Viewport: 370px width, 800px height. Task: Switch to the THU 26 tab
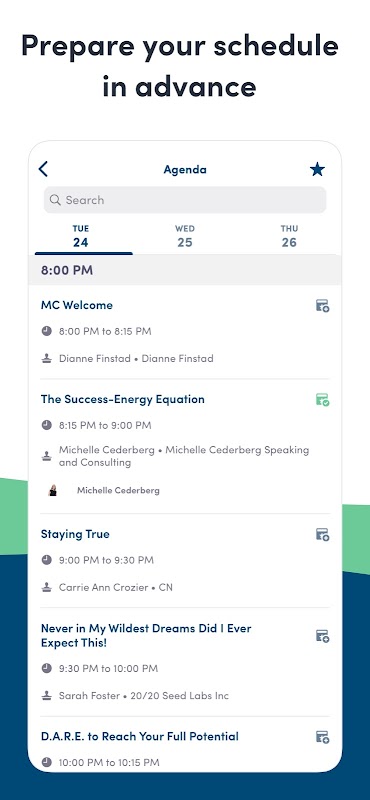click(289, 236)
